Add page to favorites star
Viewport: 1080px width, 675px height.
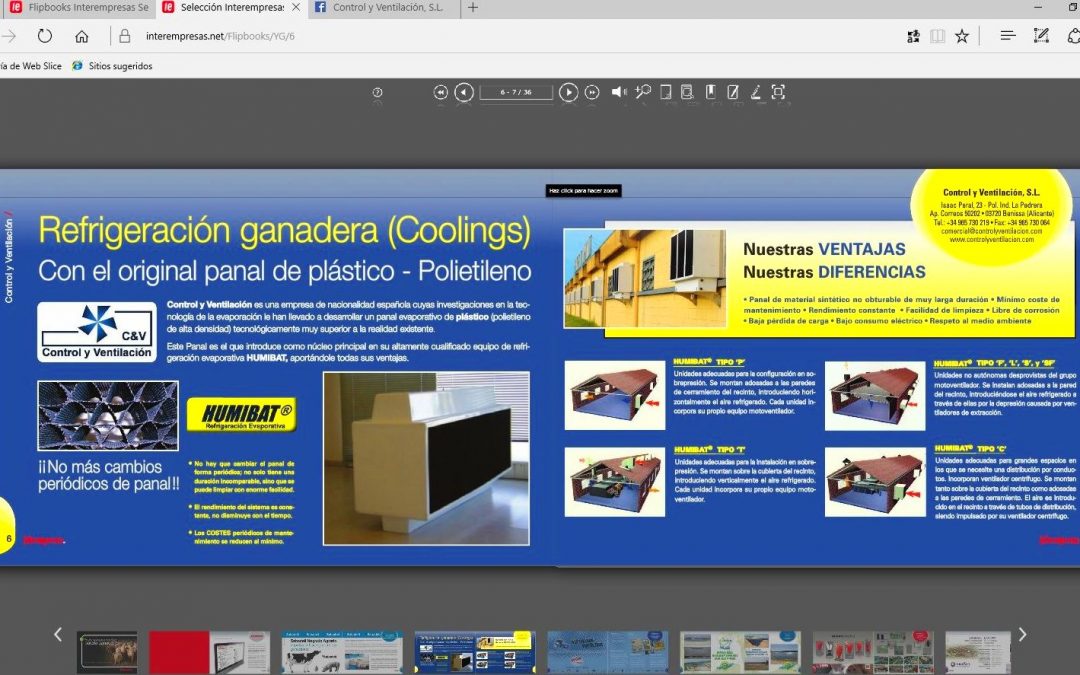(962, 37)
